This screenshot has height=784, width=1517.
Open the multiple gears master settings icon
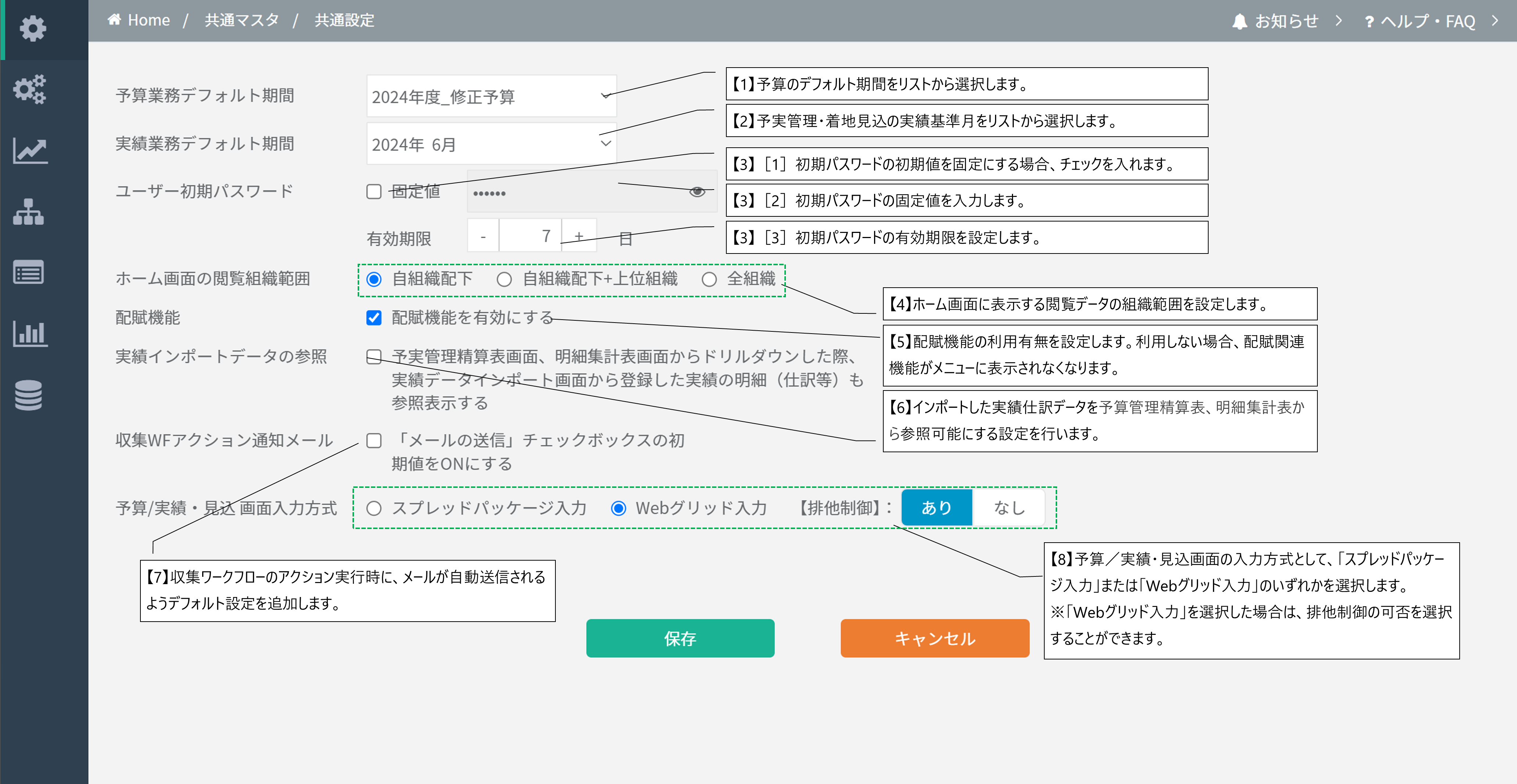click(29, 90)
